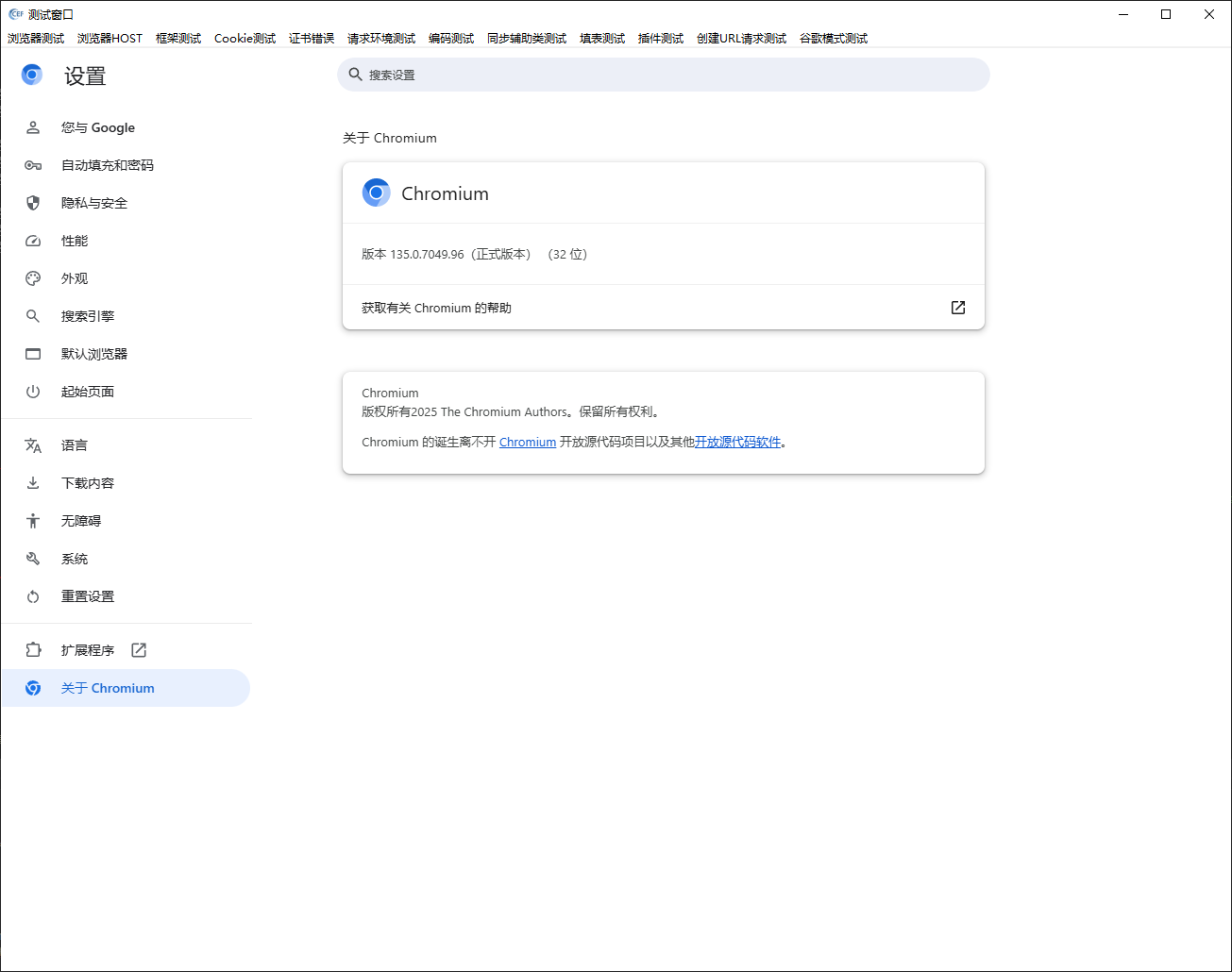Click the search magnifier icon in 搜索设置 box
Screen dimensions: 1232x972
click(356, 75)
